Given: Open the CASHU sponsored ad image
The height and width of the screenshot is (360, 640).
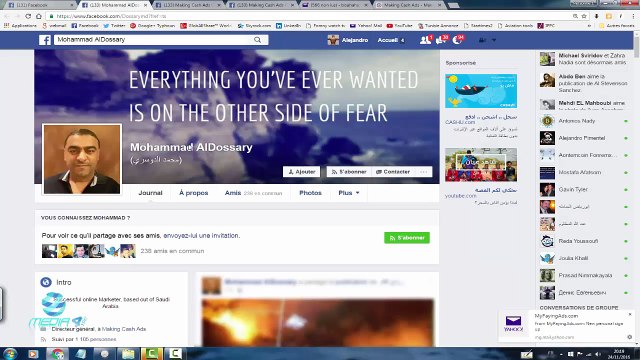Looking at the screenshot, I should tap(481, 91).
